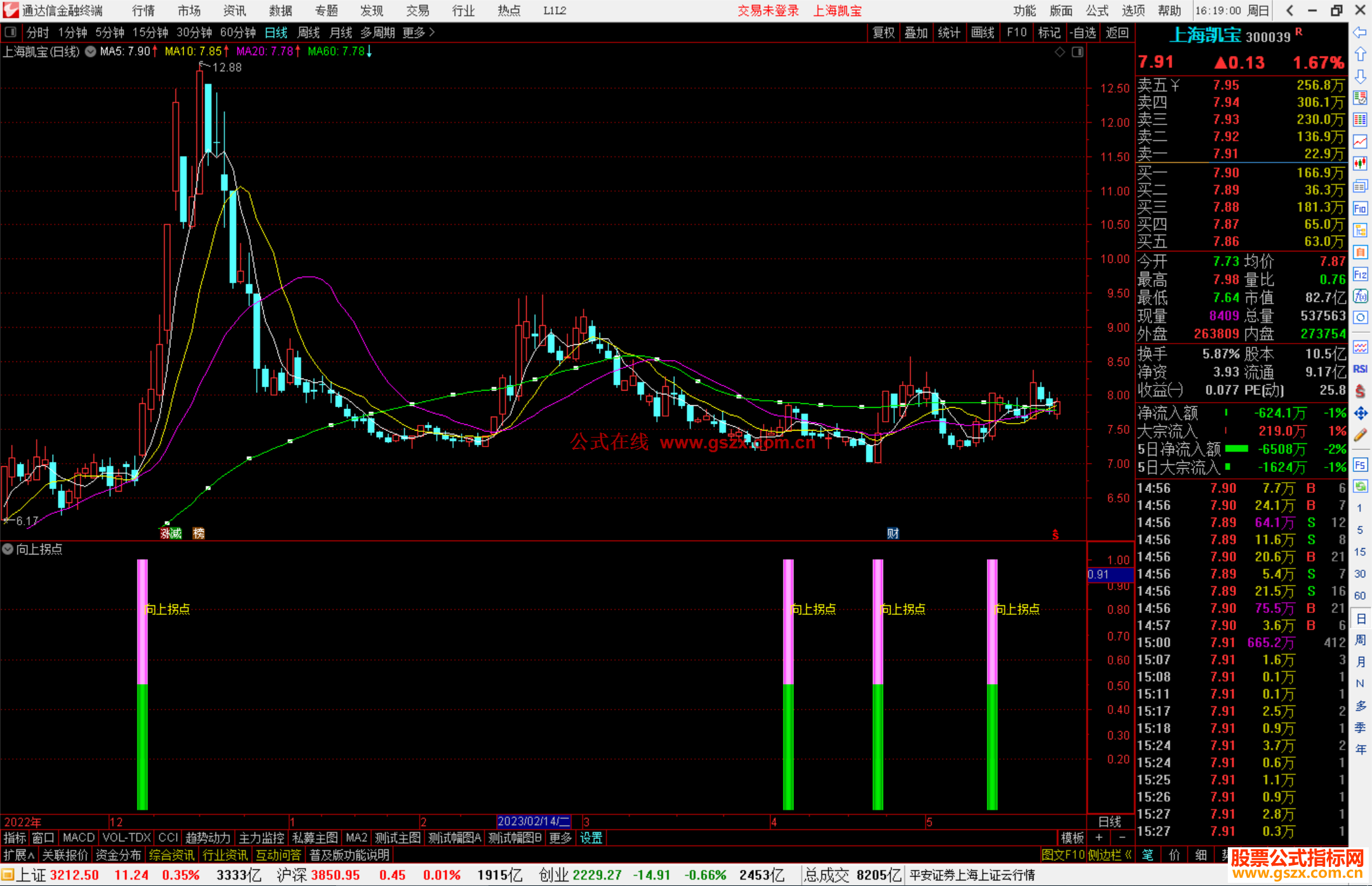Toggle the MA indicator display circle by 上海凯宝(日线)

(91, 51)
